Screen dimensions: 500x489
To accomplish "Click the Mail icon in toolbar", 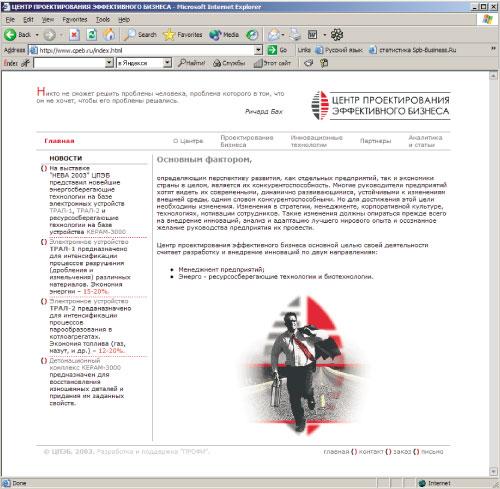I will click(274, 35).
